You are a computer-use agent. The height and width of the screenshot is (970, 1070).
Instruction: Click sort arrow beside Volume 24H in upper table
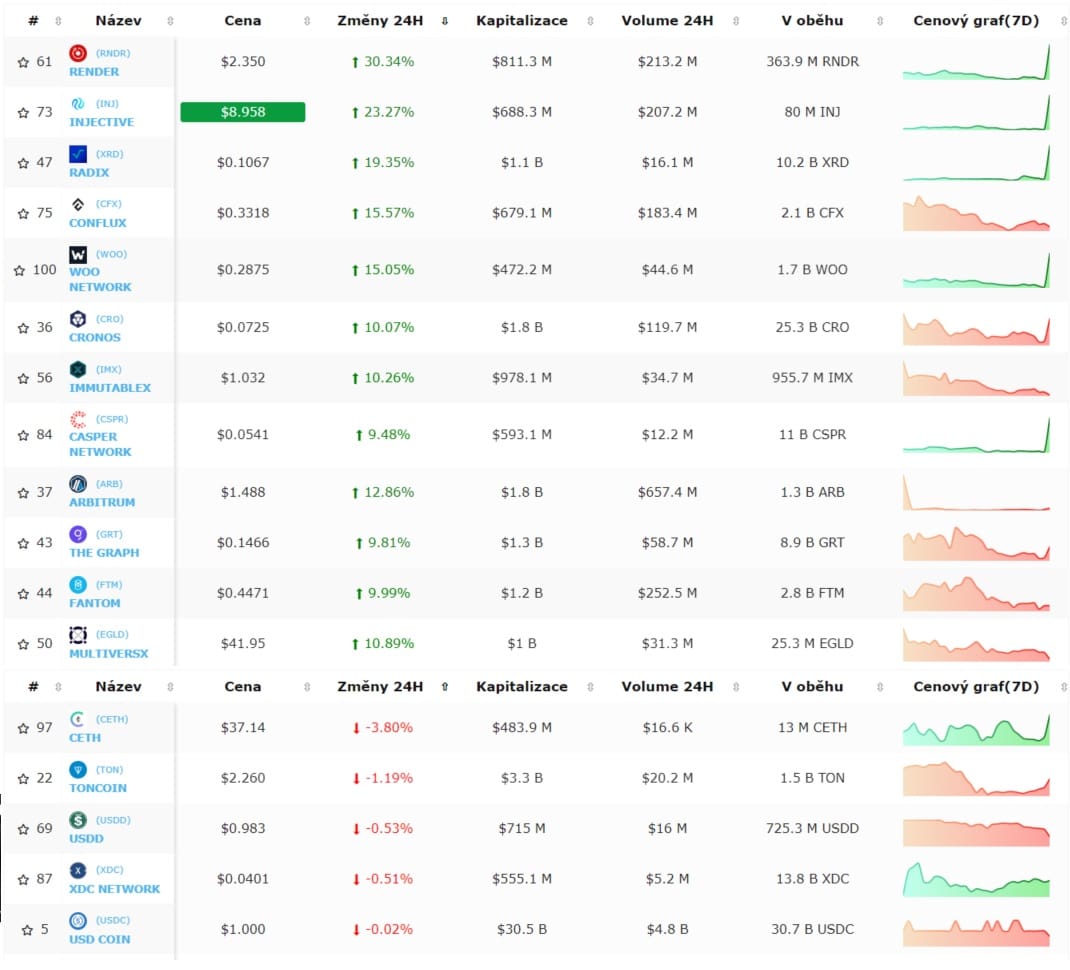pyautogui.click(x=736, y=21)
